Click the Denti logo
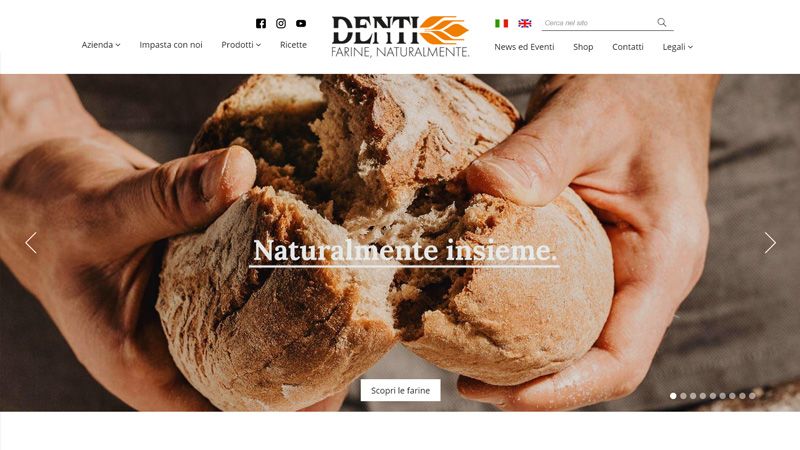The height and width of the screenshot is (450, 800). 400,36
